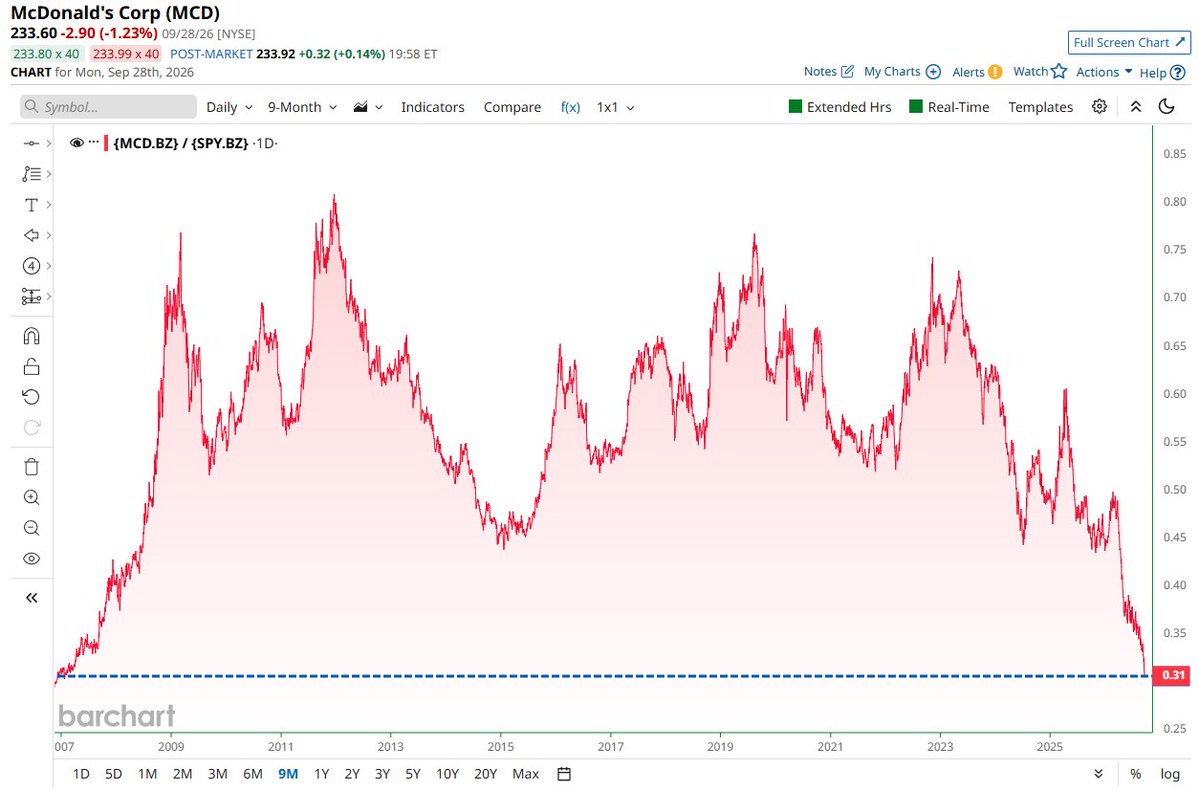Screen dimensions: 1199x790
Task: Toggle the magnet snap mode
Action: [x=31, y=336]
